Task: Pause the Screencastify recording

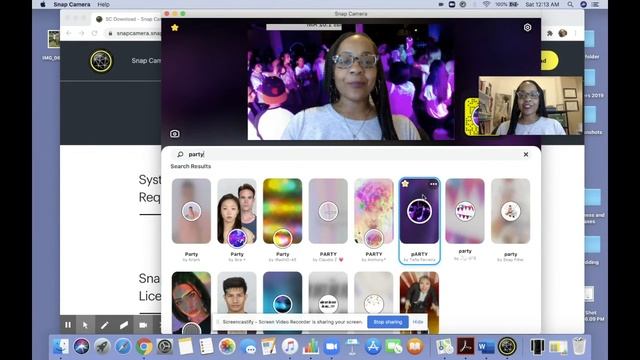Action: click(x=68, y=325)
